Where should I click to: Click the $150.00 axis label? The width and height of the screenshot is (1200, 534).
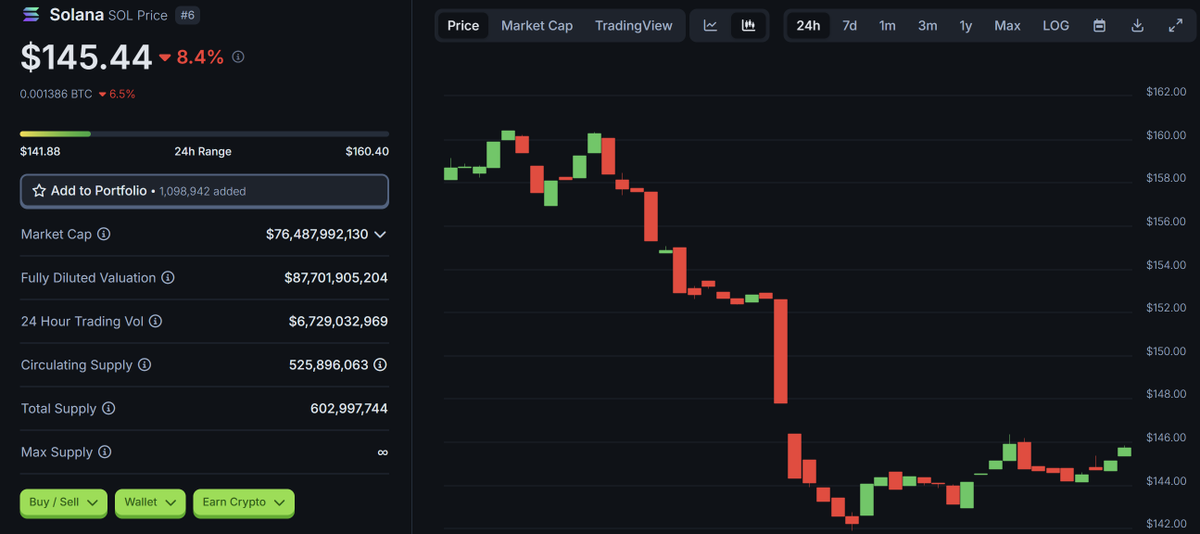[1166, 351]
